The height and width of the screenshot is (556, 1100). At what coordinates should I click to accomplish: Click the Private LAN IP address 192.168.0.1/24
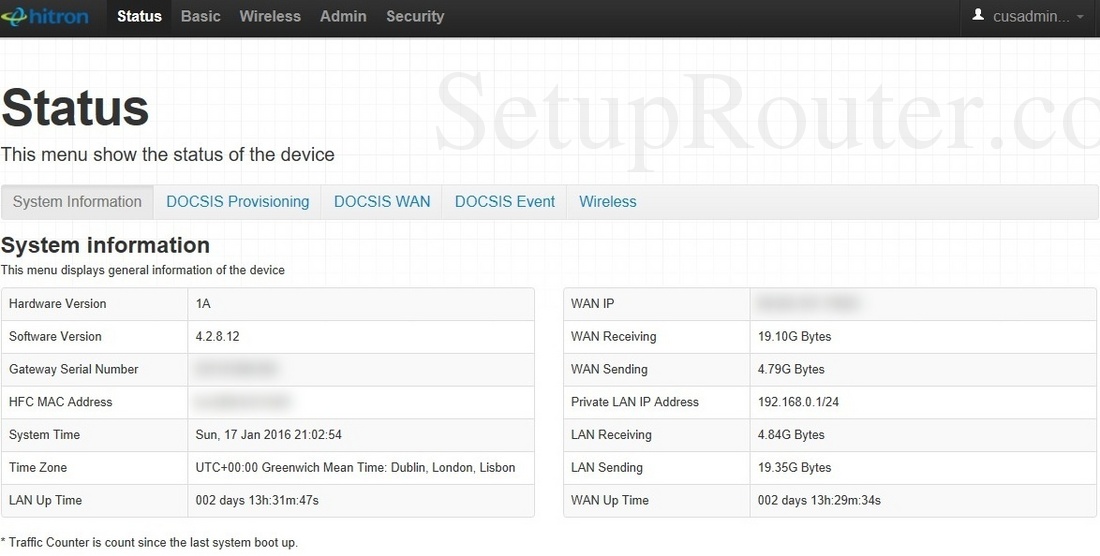(x=799, y=402)
